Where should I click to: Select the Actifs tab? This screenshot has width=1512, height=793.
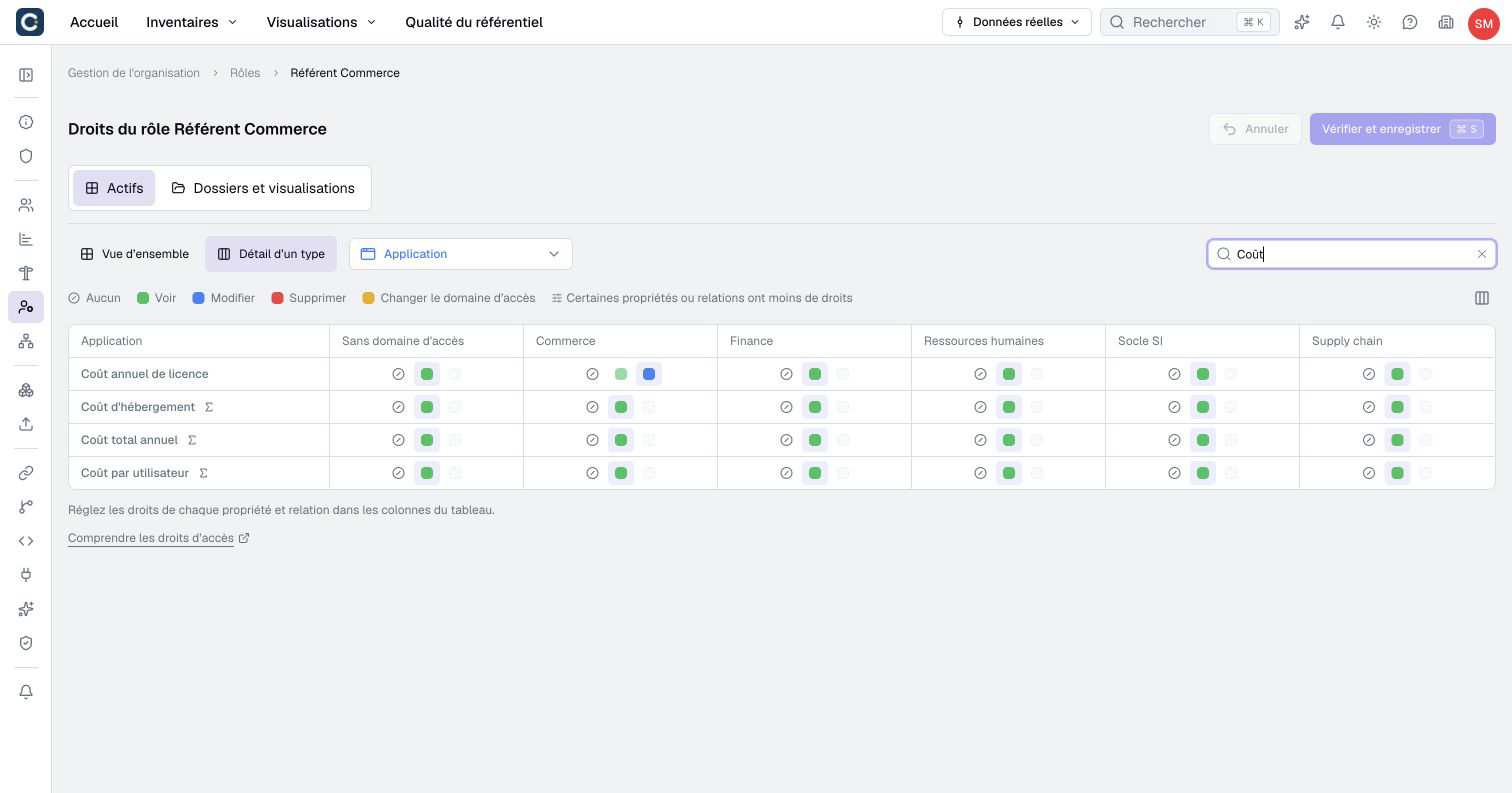(x=114, y=188)
